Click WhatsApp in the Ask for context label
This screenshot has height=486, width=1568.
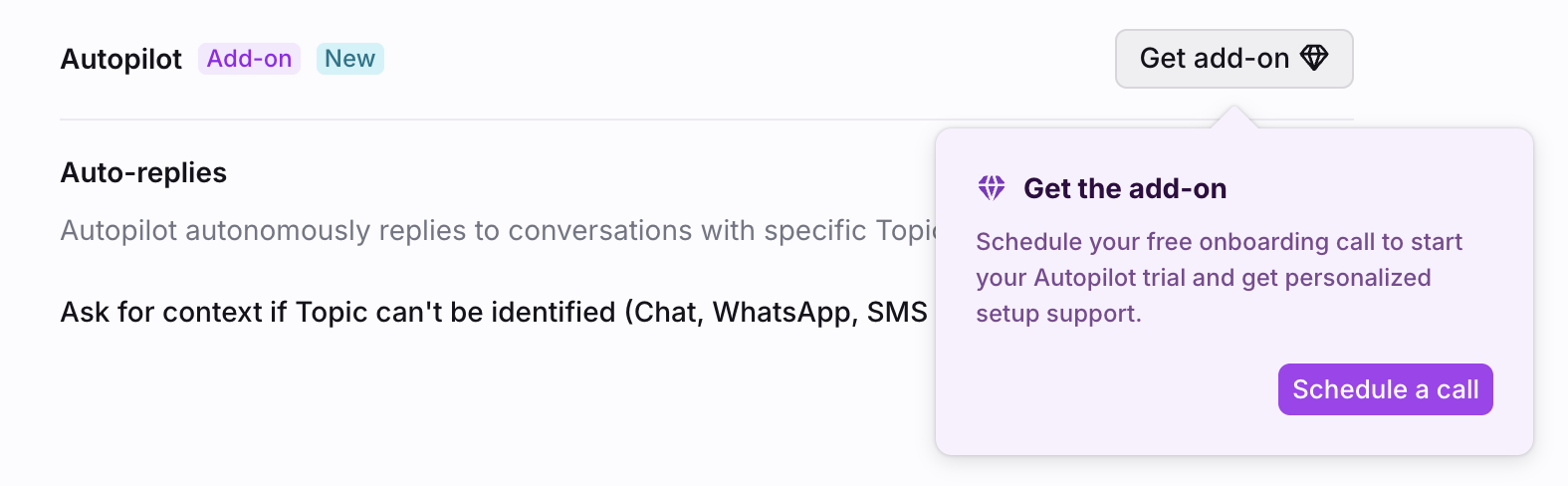point(782,313)
